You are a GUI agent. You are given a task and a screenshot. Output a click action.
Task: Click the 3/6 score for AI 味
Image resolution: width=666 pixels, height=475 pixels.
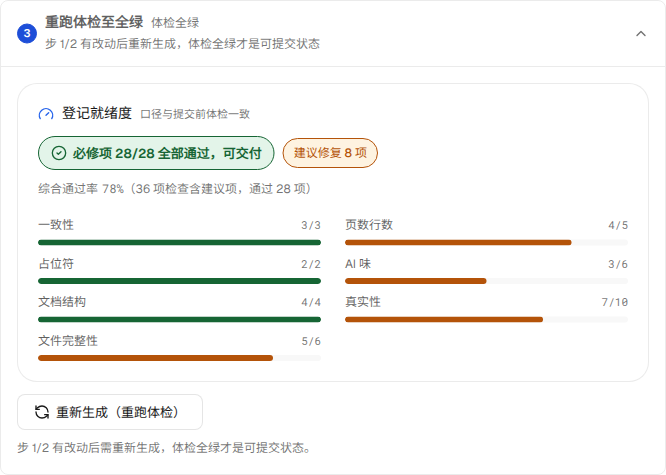[x=618, y=264]
